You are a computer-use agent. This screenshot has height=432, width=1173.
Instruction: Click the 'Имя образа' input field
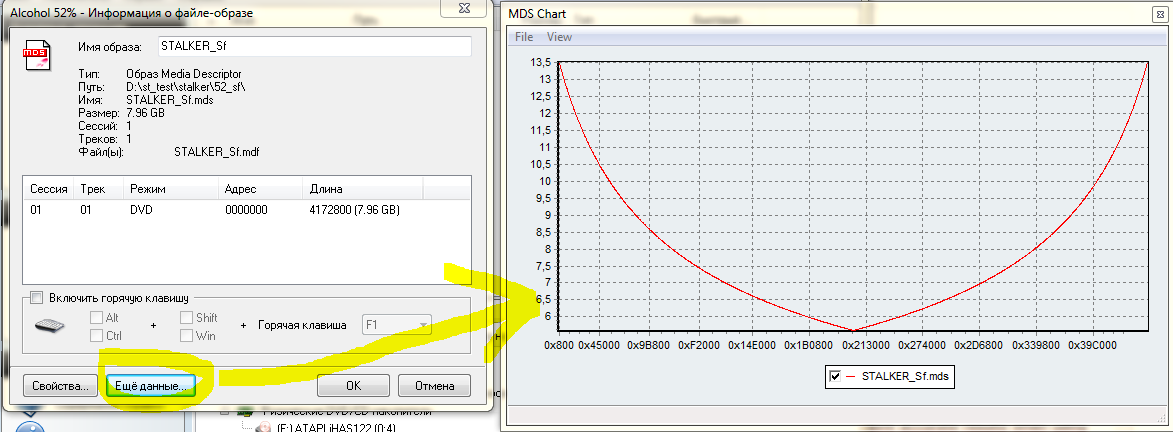tap(314, 47)
